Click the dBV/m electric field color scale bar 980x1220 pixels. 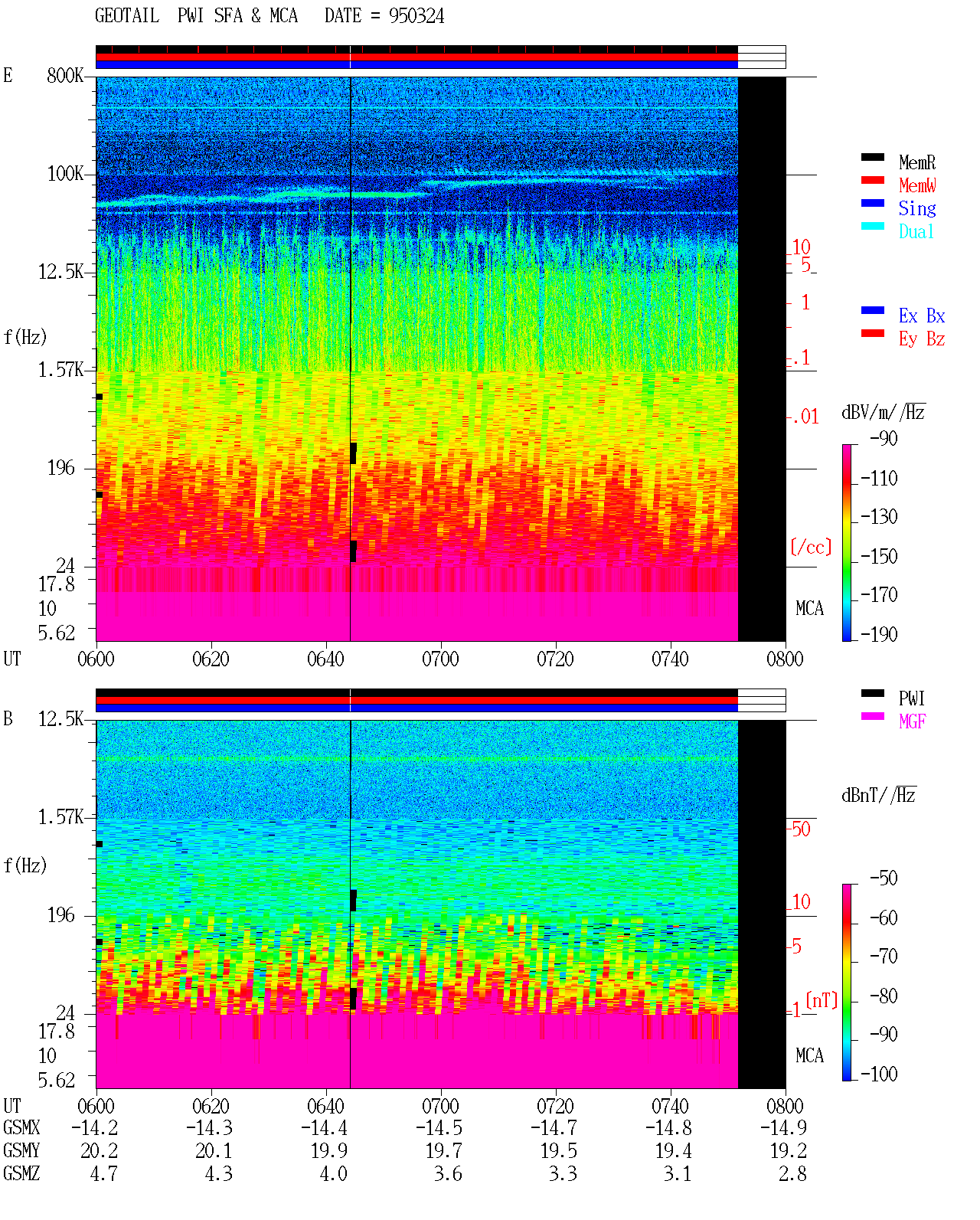pyautogui.click(x=847, y=542)
